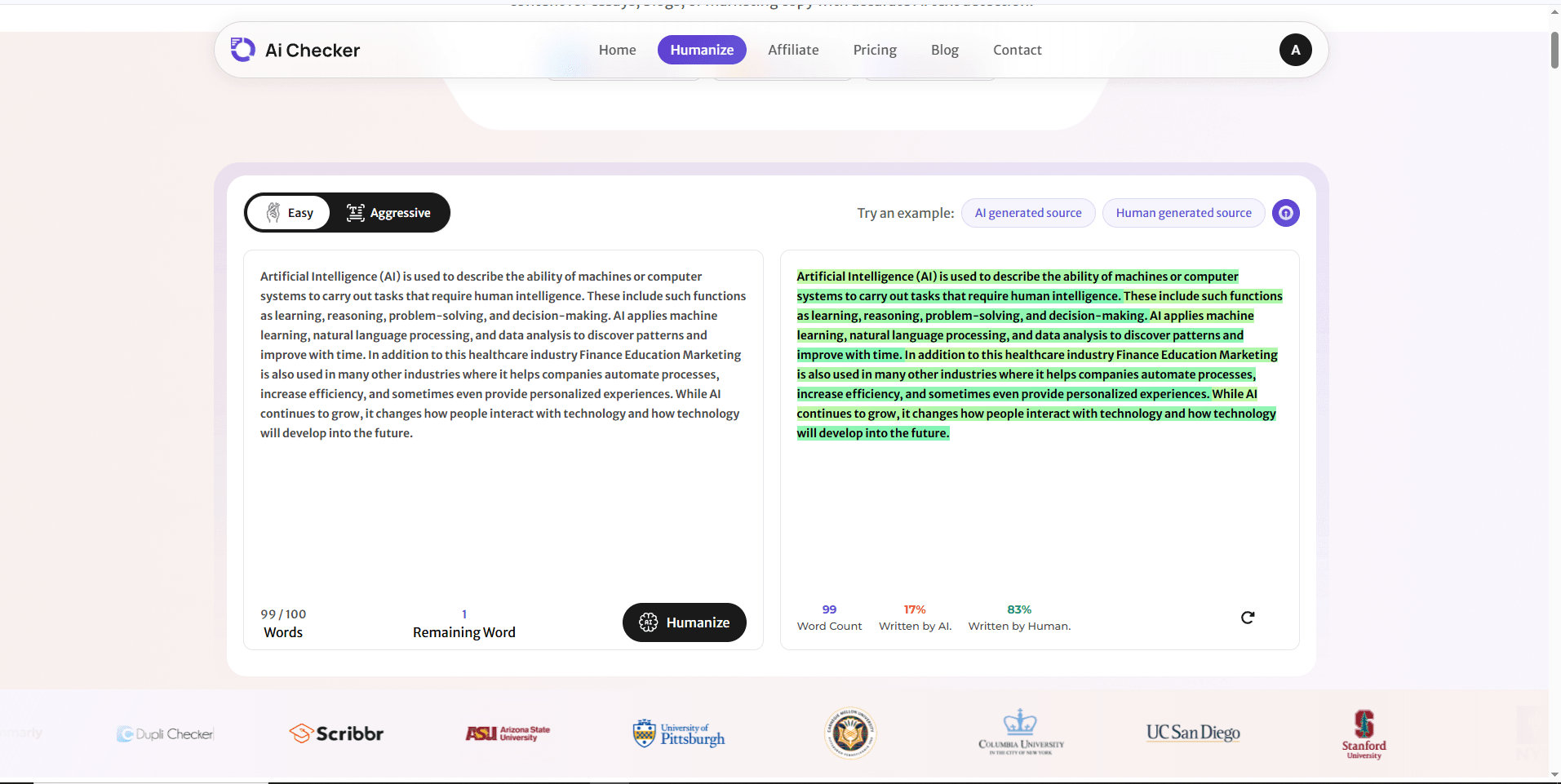This screenshot has height=784, width=1561.
Task: Go to the Affiliate page
Action: click(792, 50)
